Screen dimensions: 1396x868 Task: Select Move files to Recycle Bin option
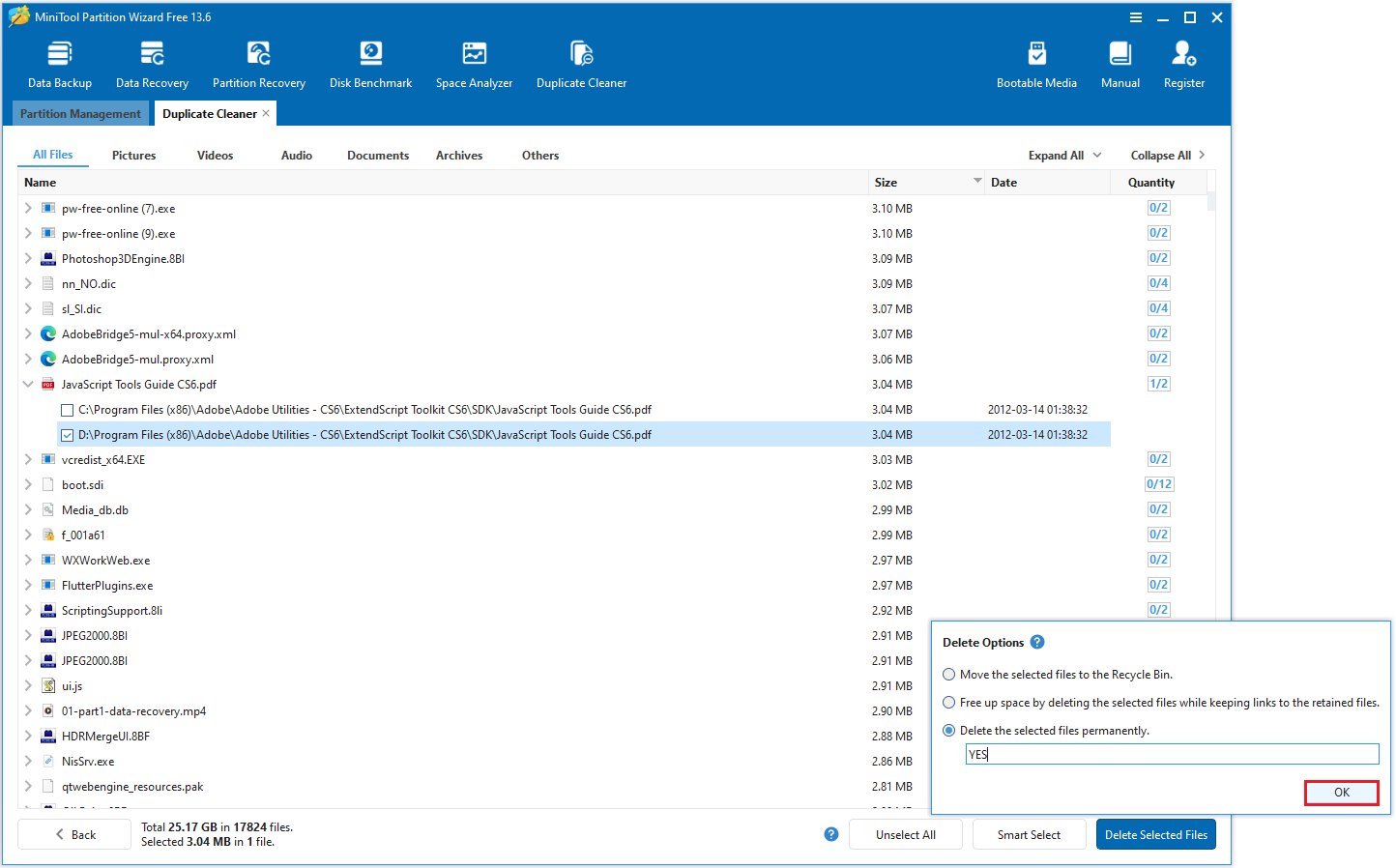click(x=948, y=674)
